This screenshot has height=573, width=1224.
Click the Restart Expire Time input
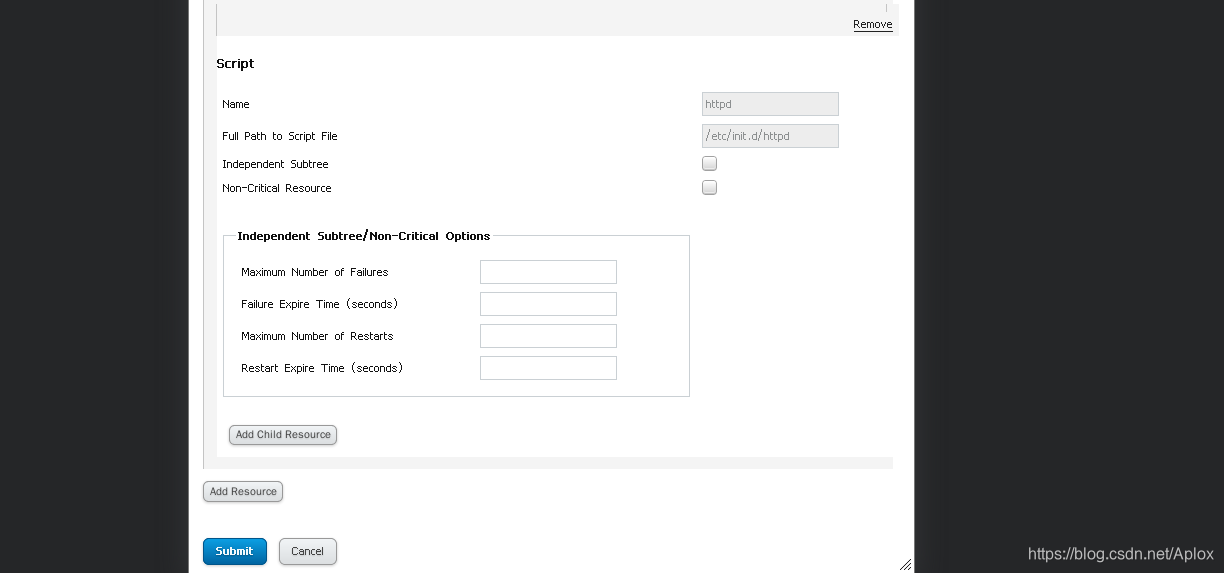click(x=548, y=368)
